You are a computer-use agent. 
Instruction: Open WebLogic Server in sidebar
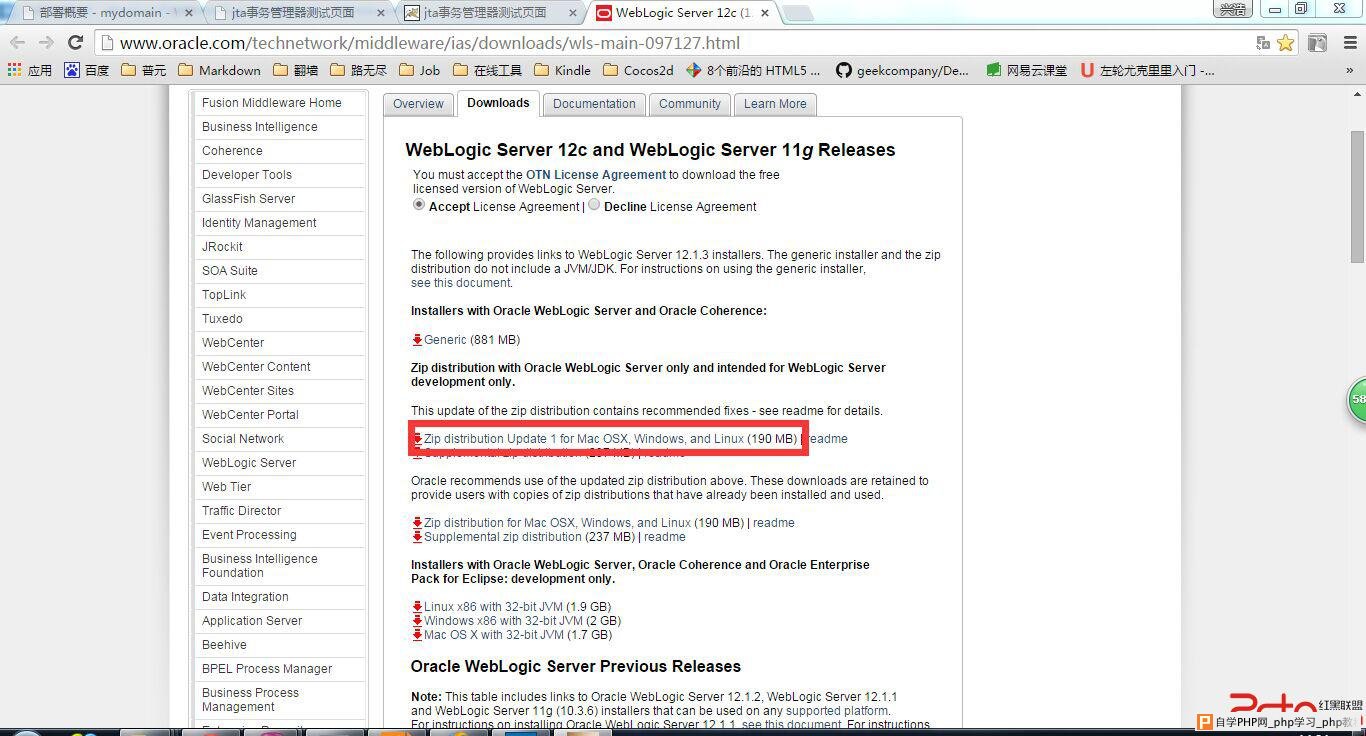pos(249,463)
